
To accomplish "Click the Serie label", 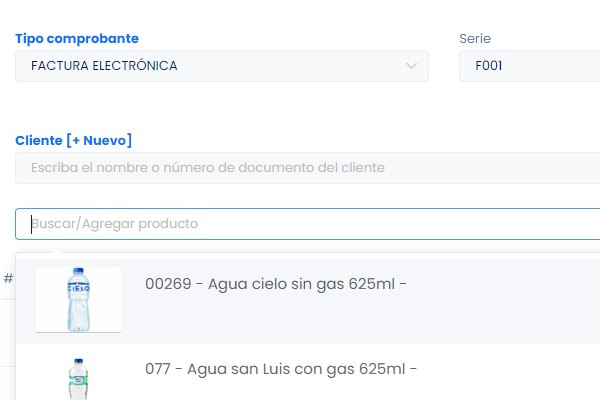I will [475, 39].
